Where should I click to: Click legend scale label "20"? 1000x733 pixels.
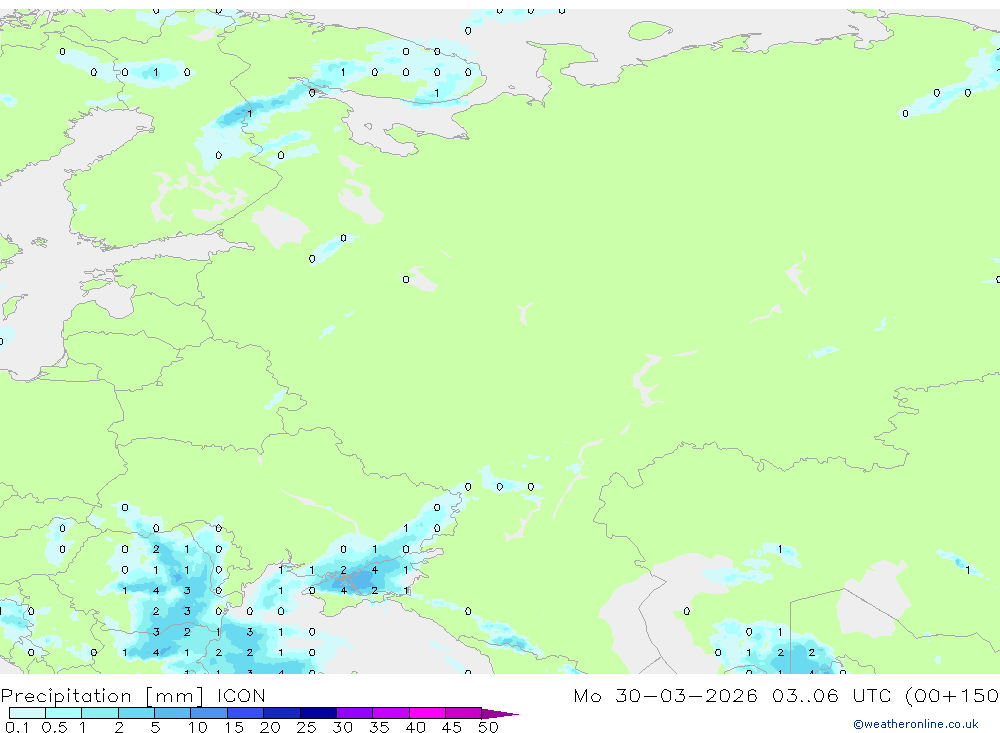(270, 727)
